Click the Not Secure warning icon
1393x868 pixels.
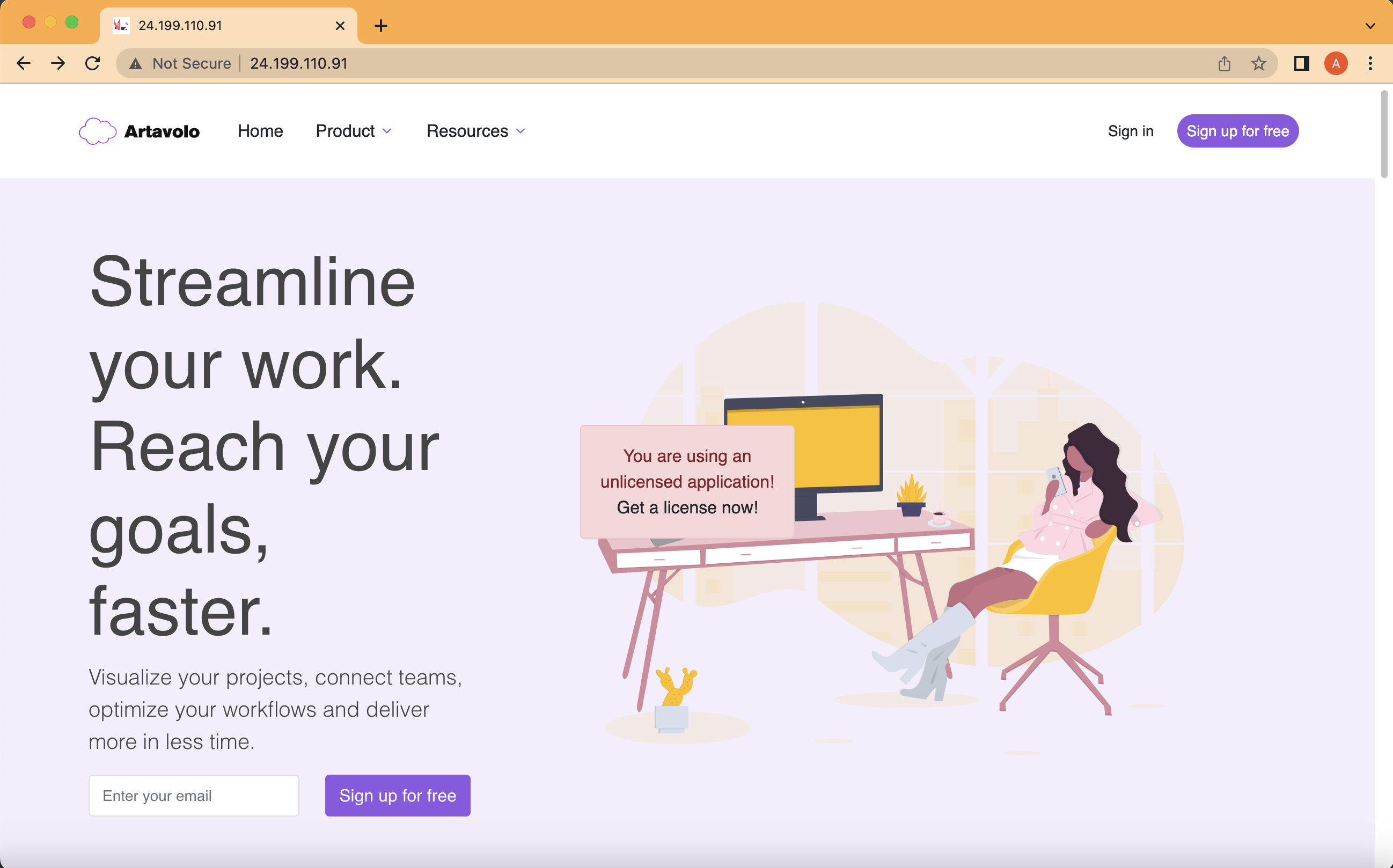tap(136, 64)
